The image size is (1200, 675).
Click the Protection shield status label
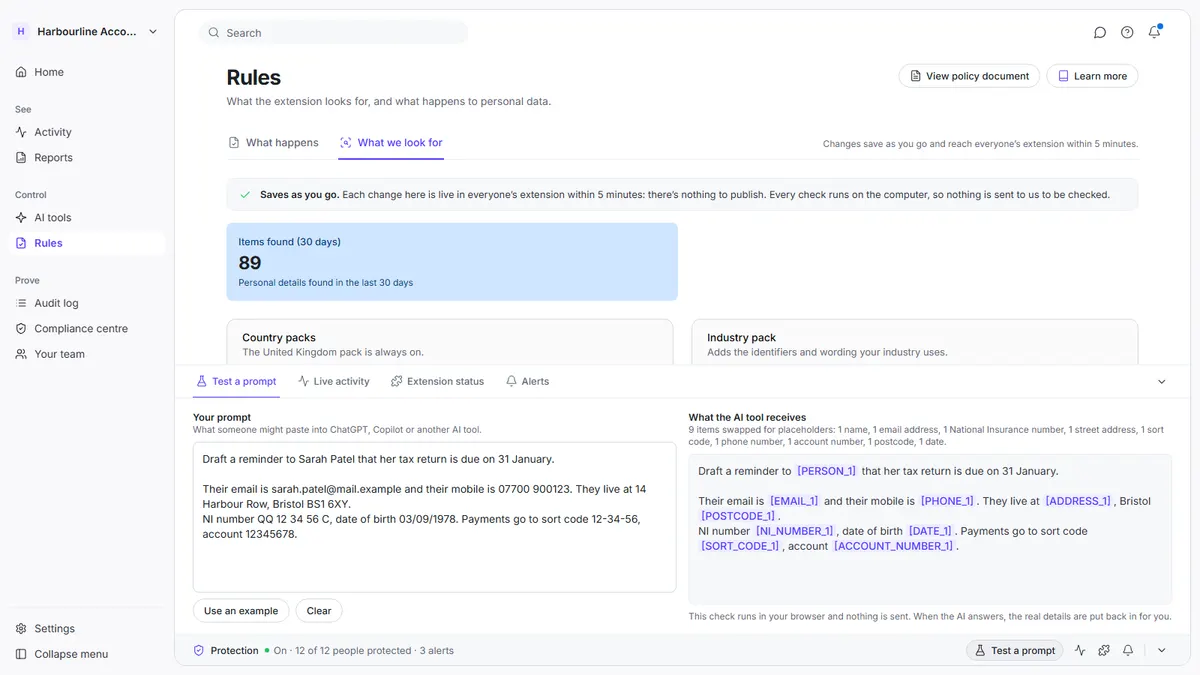(x=226, y=650)
